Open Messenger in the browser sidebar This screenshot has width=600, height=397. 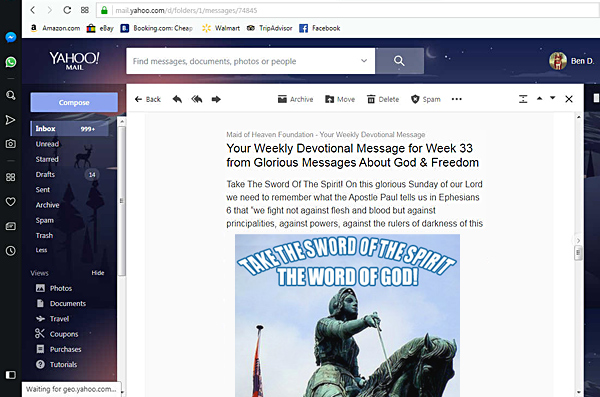(x=11, y=37)
